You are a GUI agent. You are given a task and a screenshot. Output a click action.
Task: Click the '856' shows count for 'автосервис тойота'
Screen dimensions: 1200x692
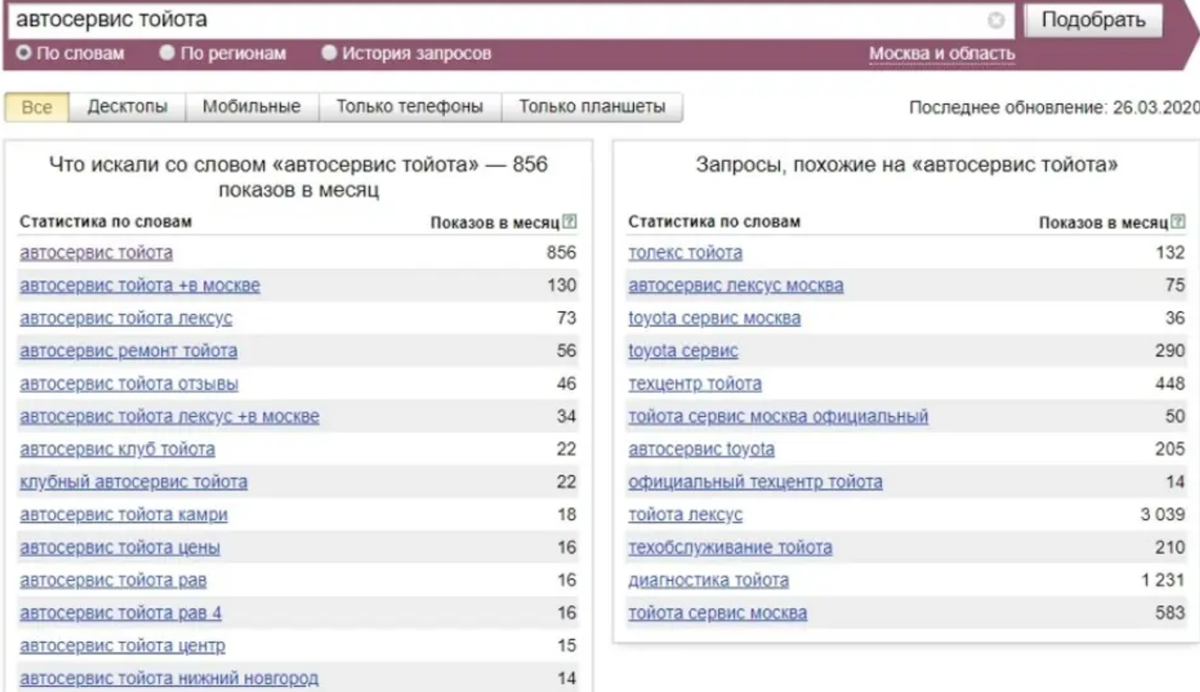pos(561,253)
